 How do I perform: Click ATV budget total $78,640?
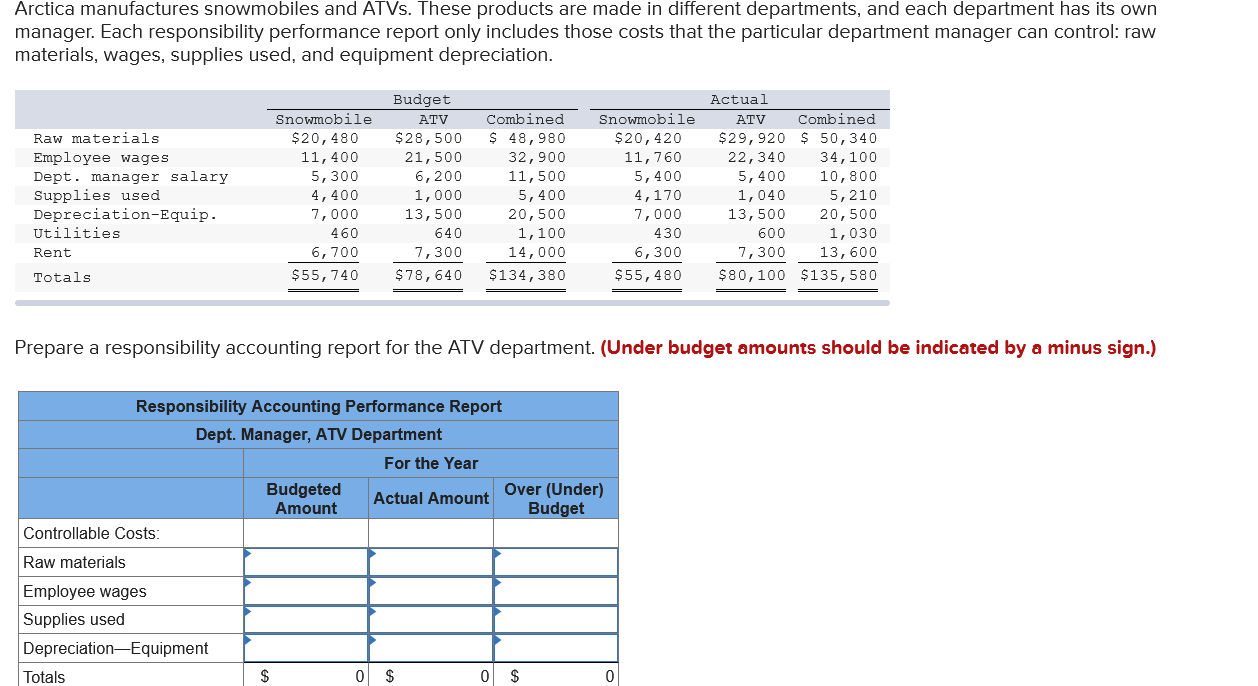(429, 275)
